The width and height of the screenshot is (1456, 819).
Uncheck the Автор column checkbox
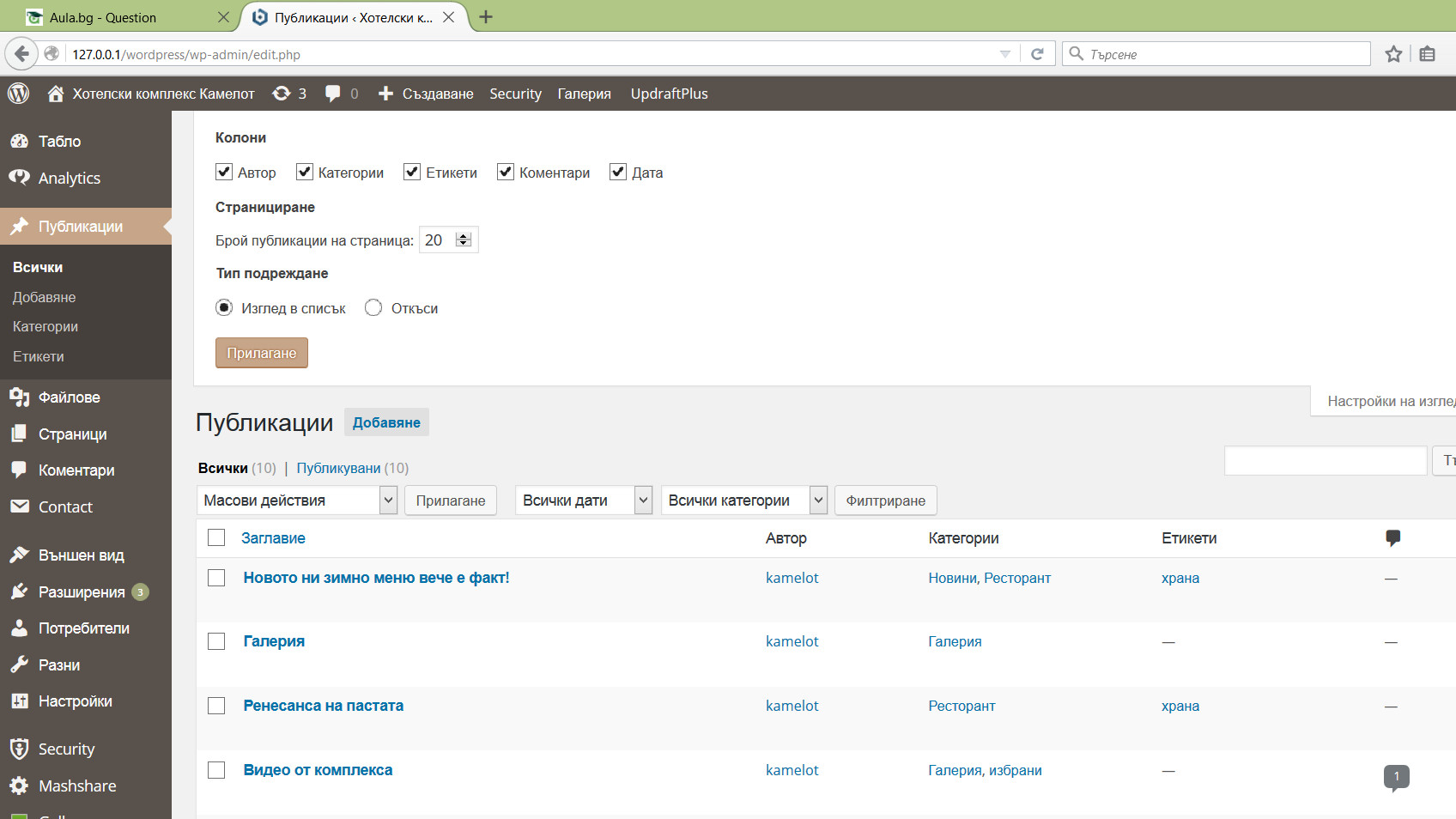coord(224,172)
